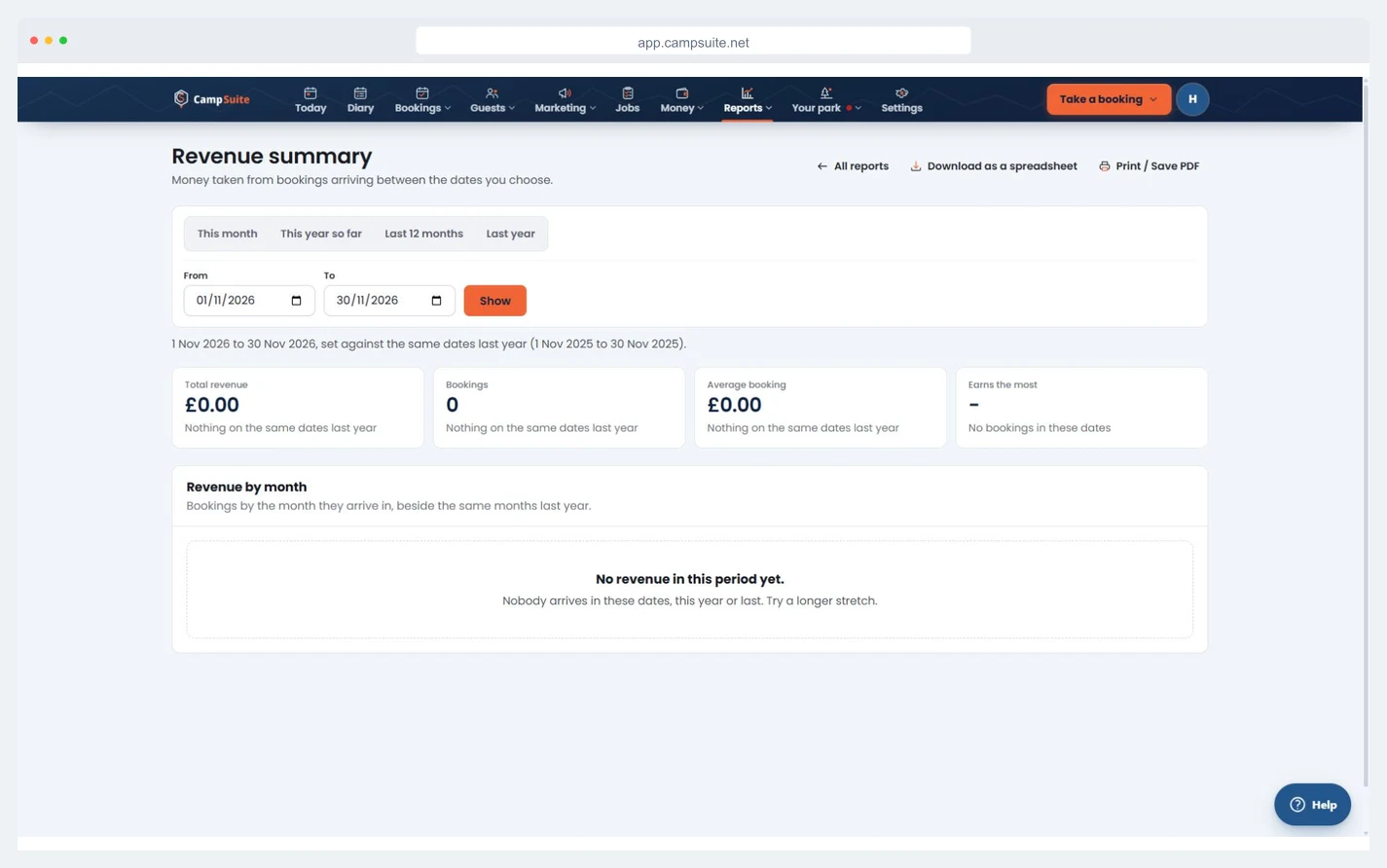
Task: Click the browser address bar app.campsuite.net
Action: 693,42
